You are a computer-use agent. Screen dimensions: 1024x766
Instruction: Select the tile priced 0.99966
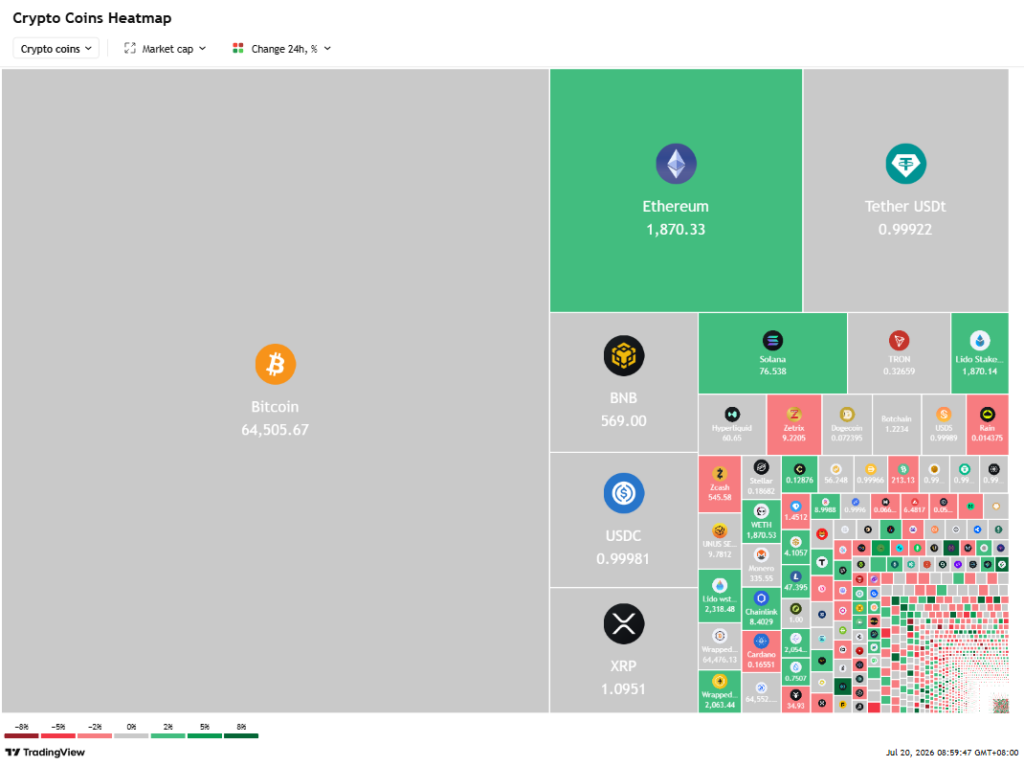click(871, 474)
